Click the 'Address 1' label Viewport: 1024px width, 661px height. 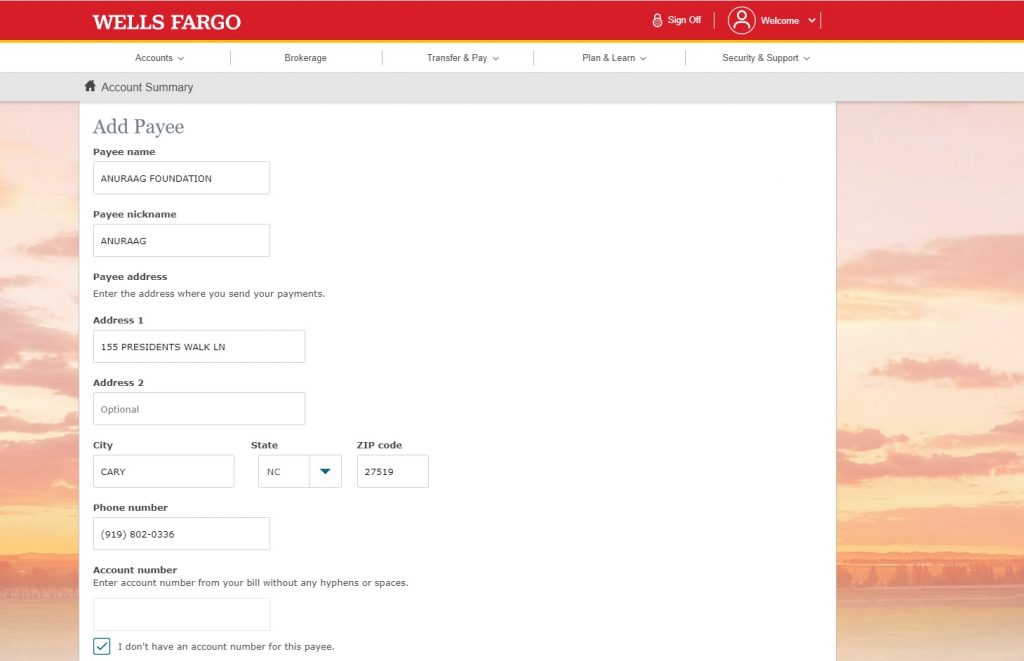[x=118, y=320]
